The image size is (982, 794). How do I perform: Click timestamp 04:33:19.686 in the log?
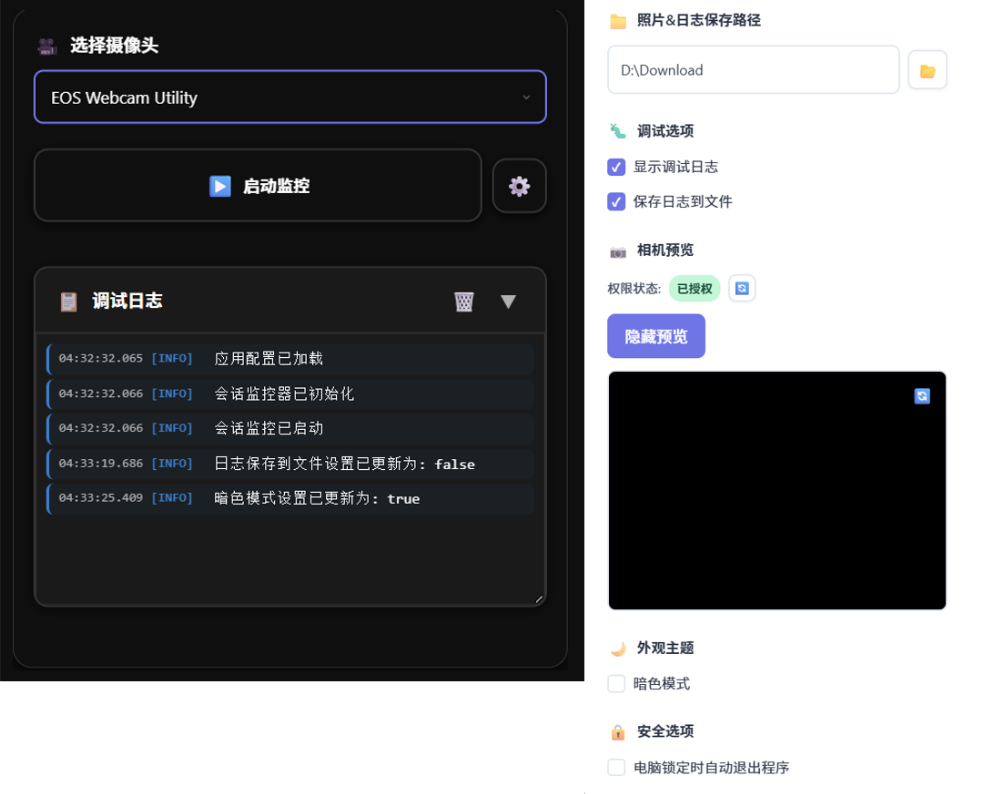tap(101, 463)
